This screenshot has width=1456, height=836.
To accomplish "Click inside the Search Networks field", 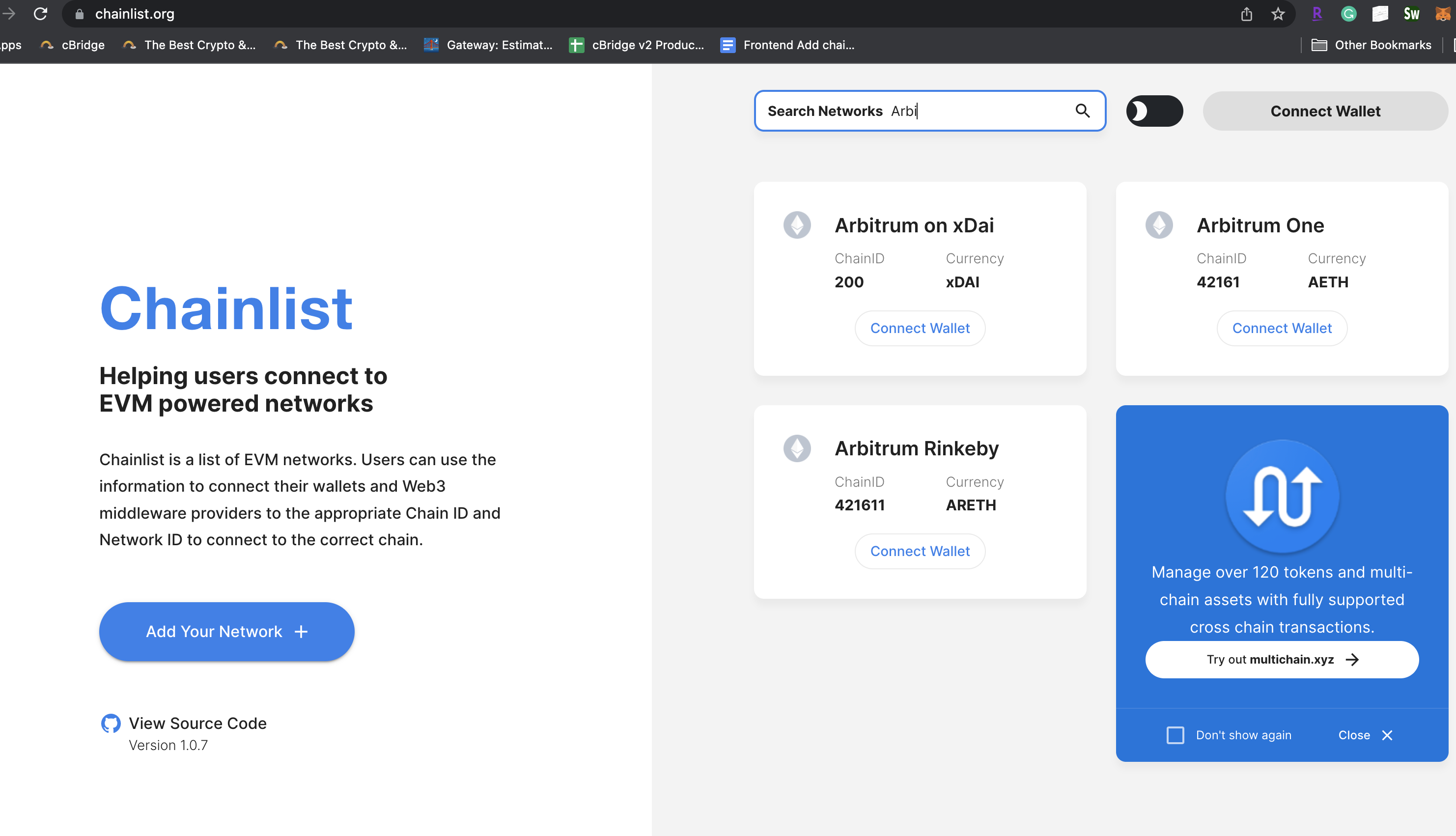I will coord(976,111).
